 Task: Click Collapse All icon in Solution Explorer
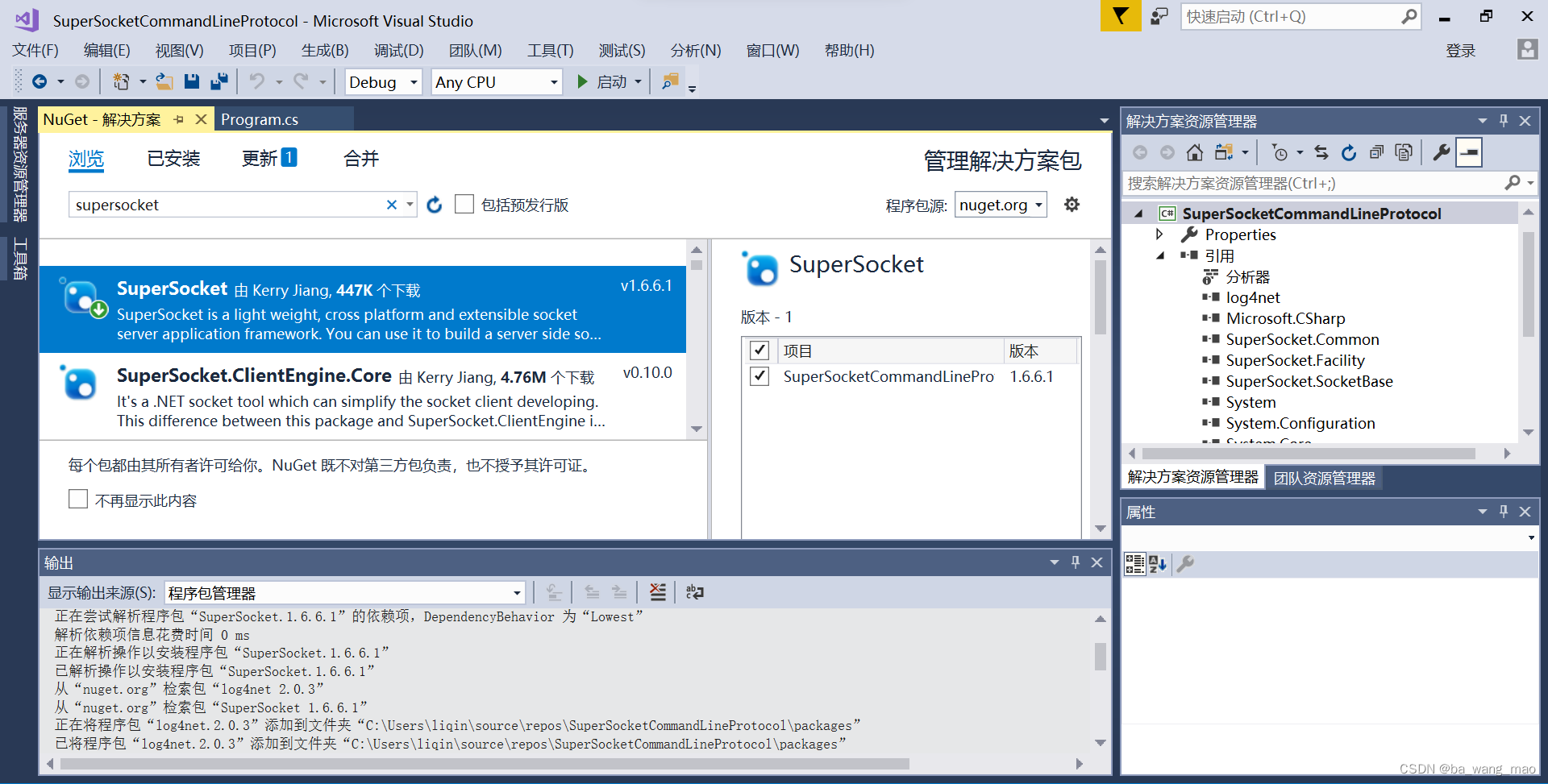tap(1376, 152)
